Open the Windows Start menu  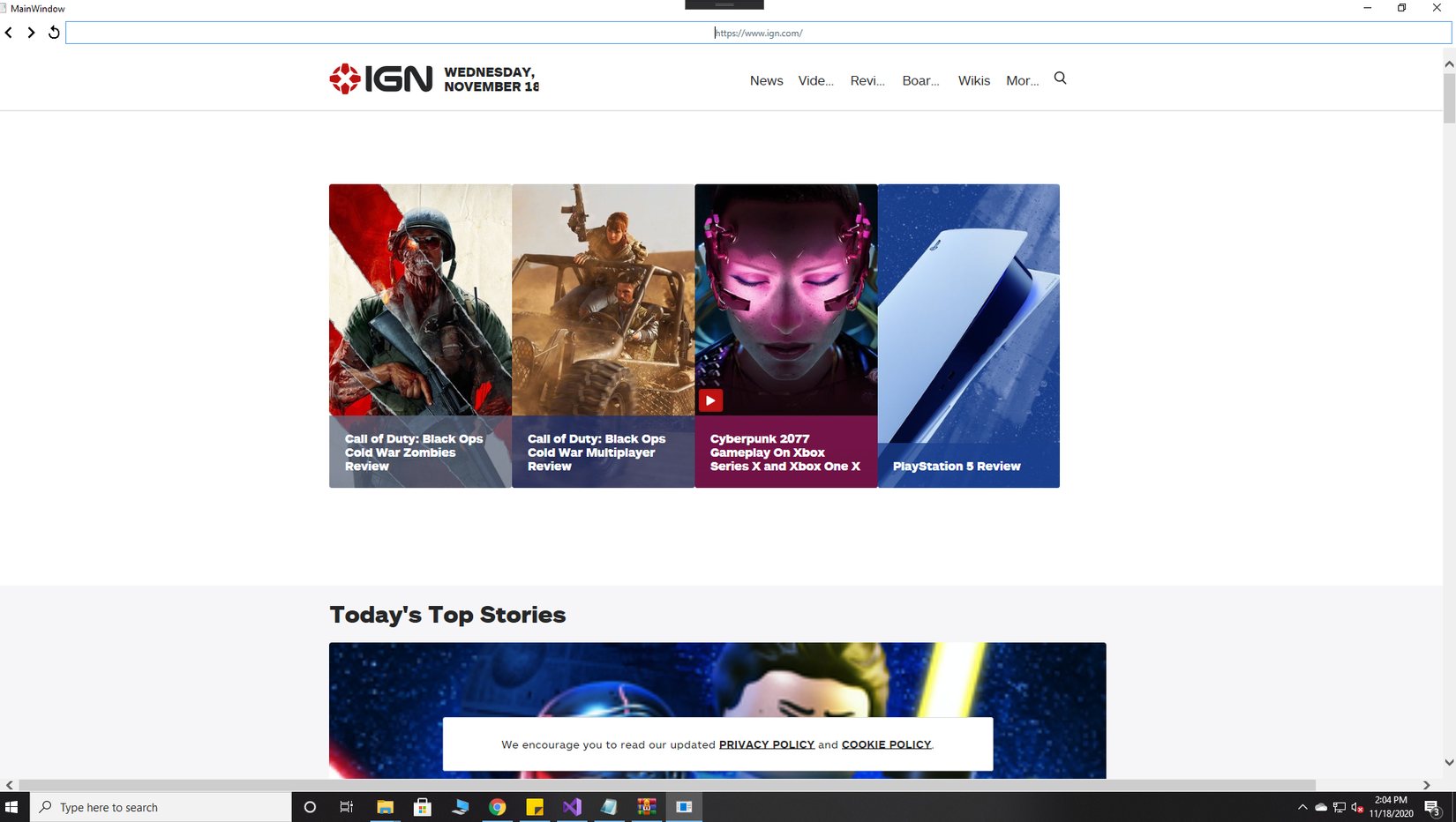pyautogui.click(x=12, y=807)
